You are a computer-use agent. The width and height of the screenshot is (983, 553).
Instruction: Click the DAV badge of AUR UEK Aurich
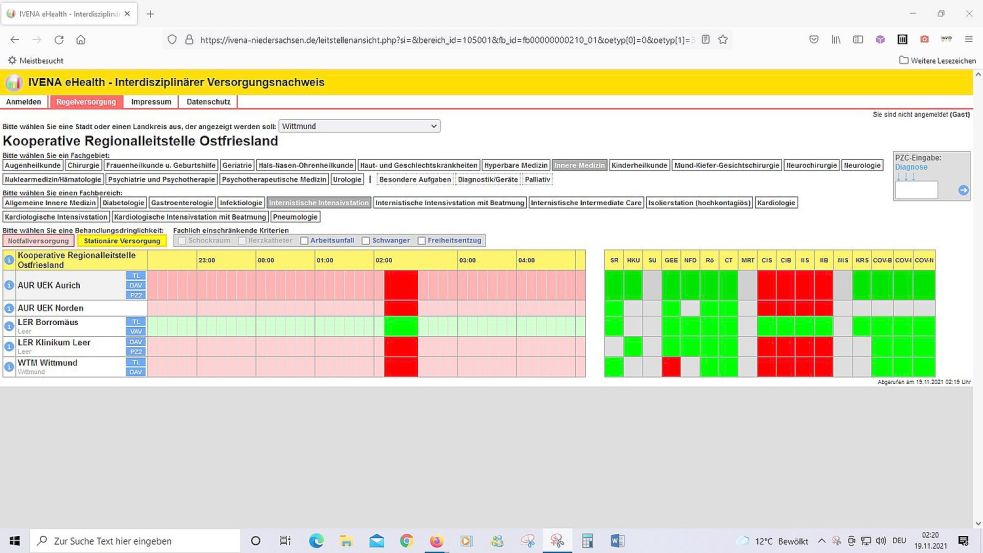tap(136, 285)
